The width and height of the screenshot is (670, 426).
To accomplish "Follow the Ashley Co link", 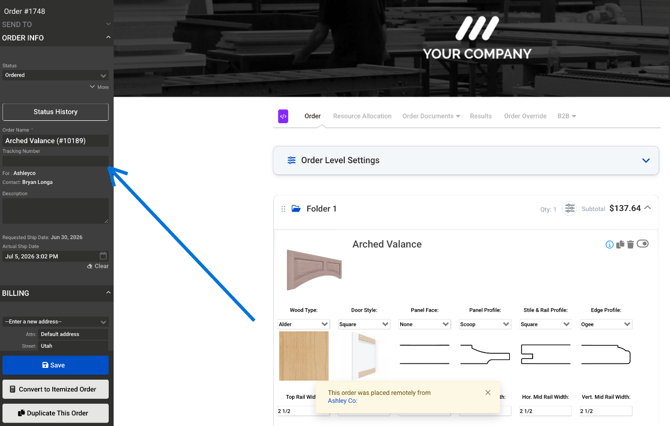I will click(x=342, y=401).
